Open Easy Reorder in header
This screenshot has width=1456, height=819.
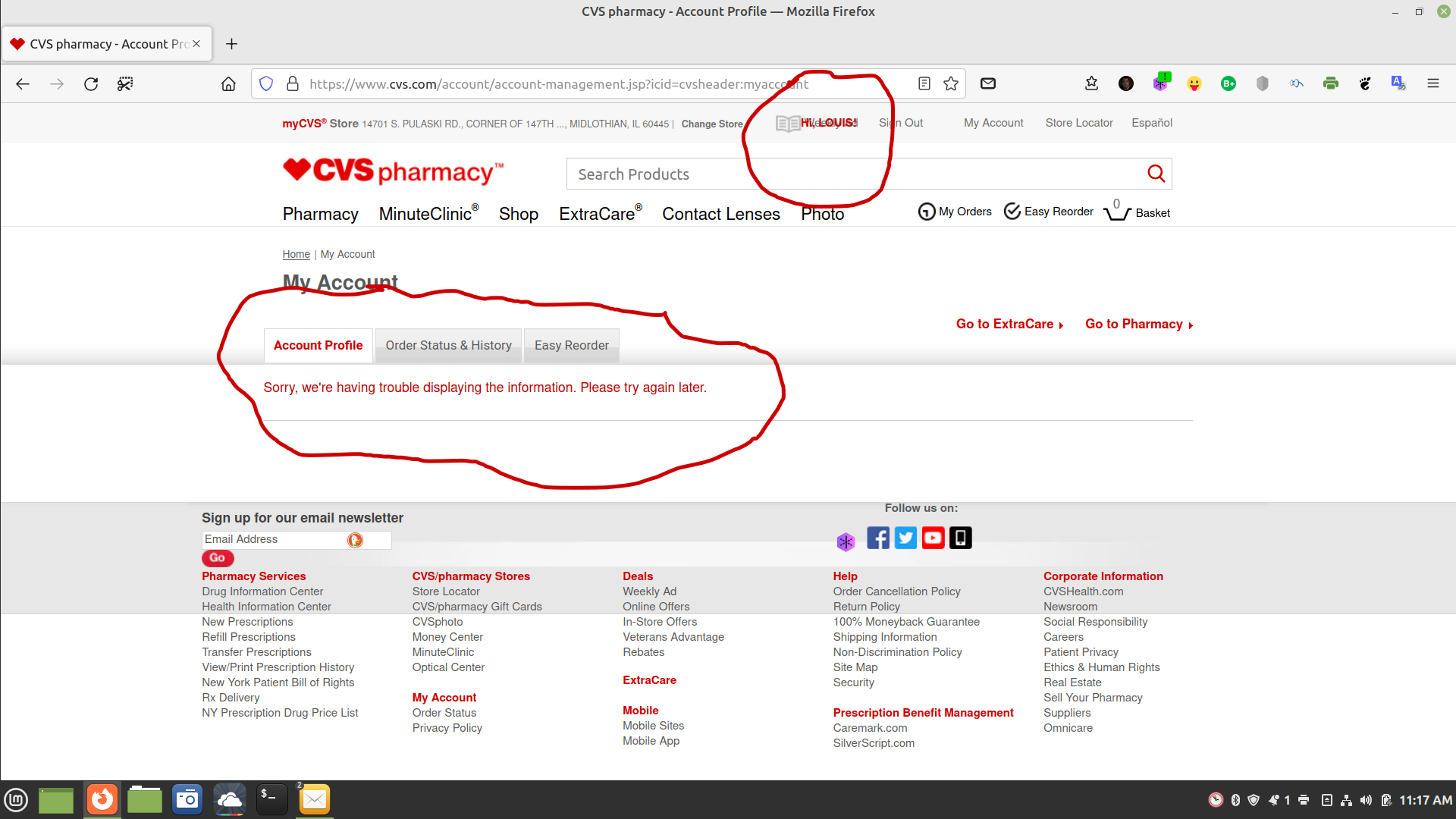coord(1048,212)
